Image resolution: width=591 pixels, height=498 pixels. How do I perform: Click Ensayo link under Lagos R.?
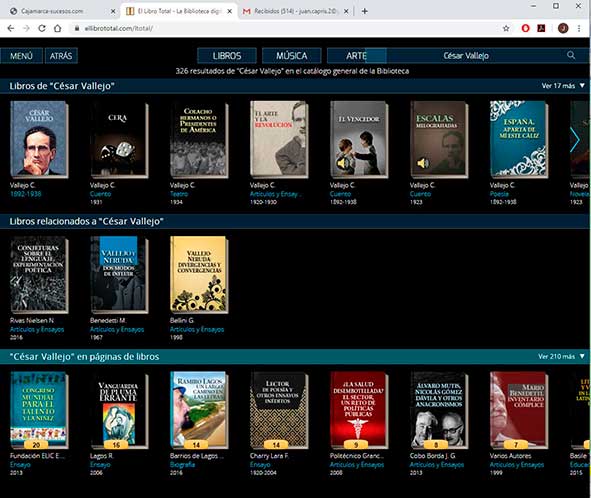100,464
